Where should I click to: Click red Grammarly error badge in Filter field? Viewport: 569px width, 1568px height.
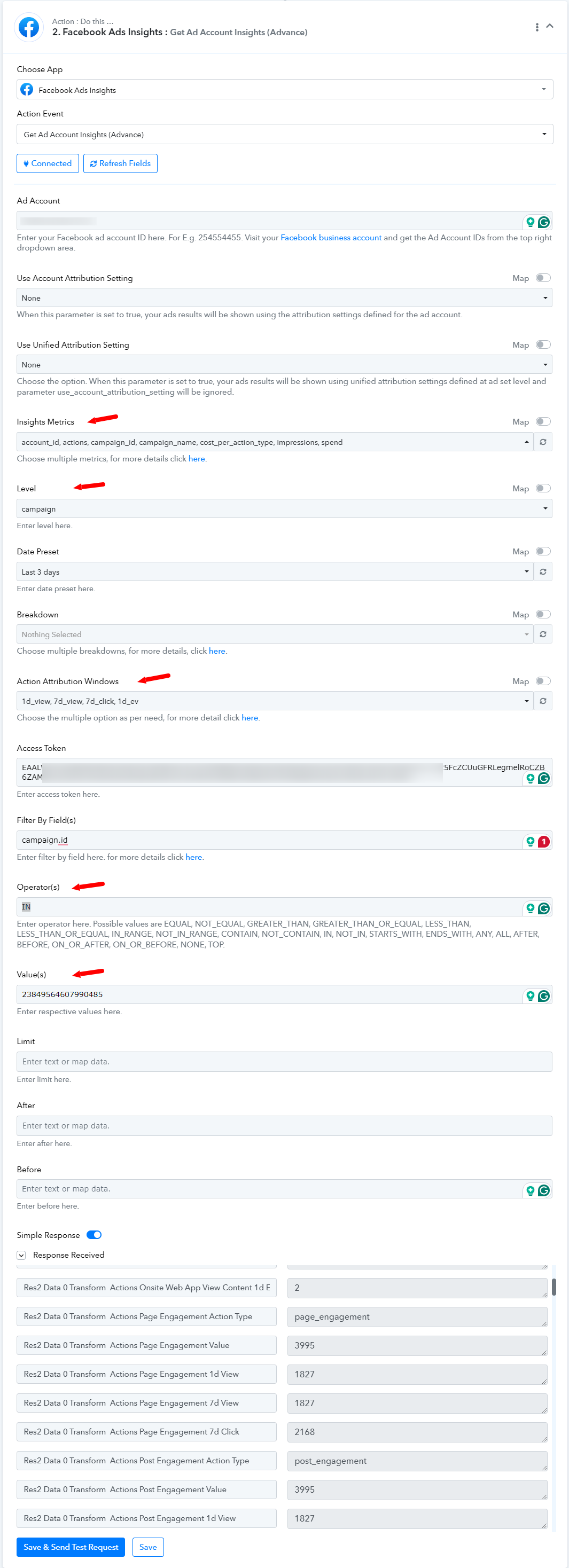point(544,841)
